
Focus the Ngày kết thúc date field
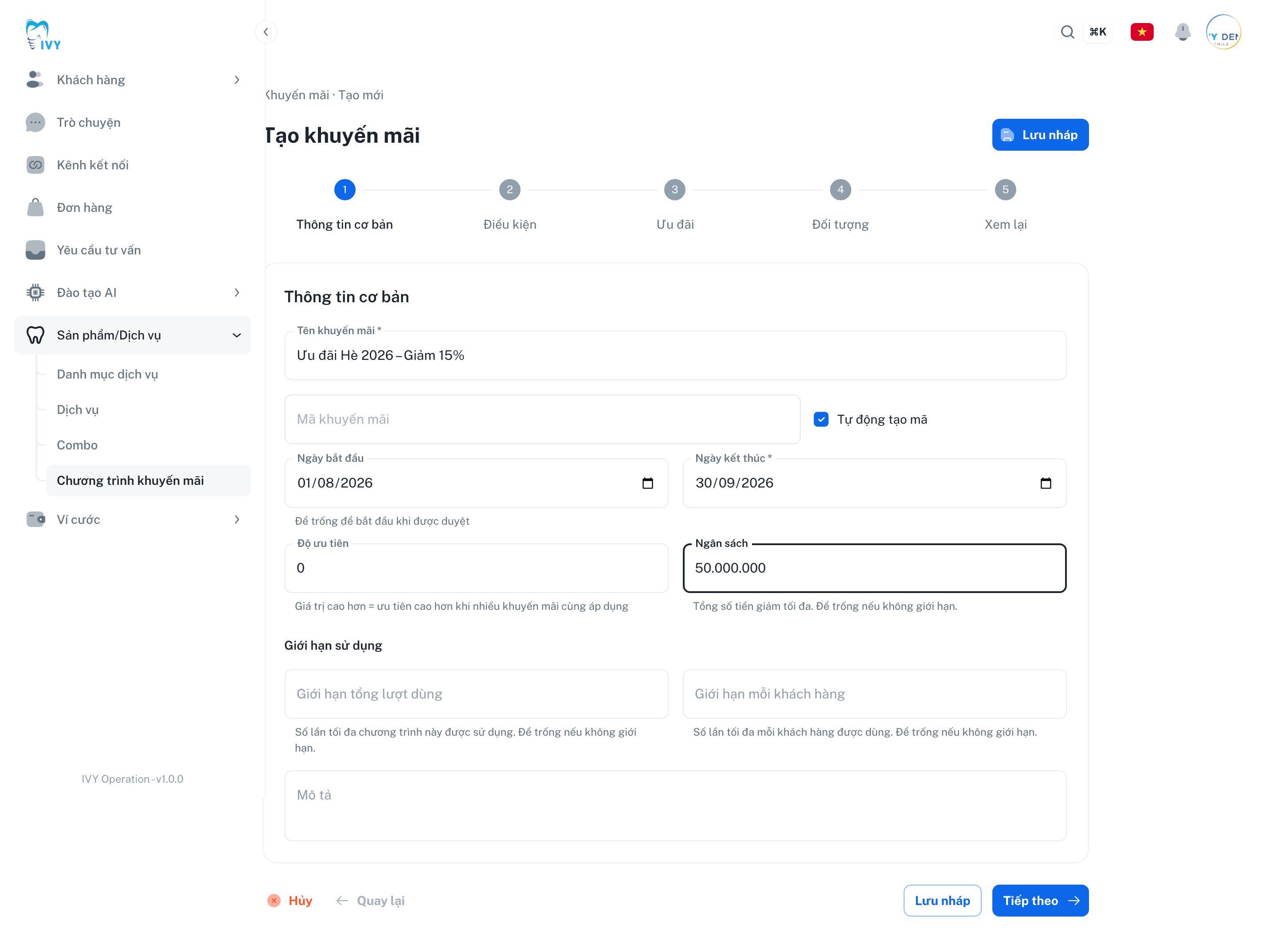point(874,483)
